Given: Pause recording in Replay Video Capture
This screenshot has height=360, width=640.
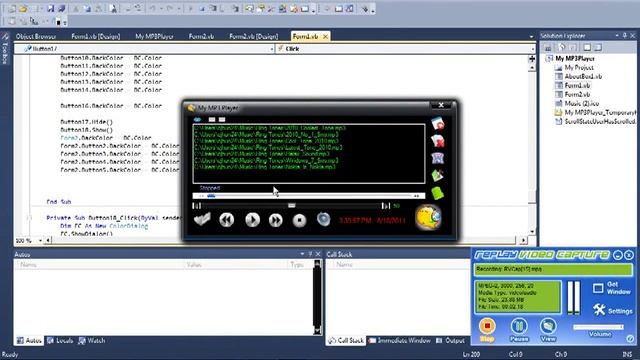Looking at the screenshot, I should pyautogui.click(x=519, y=330).
